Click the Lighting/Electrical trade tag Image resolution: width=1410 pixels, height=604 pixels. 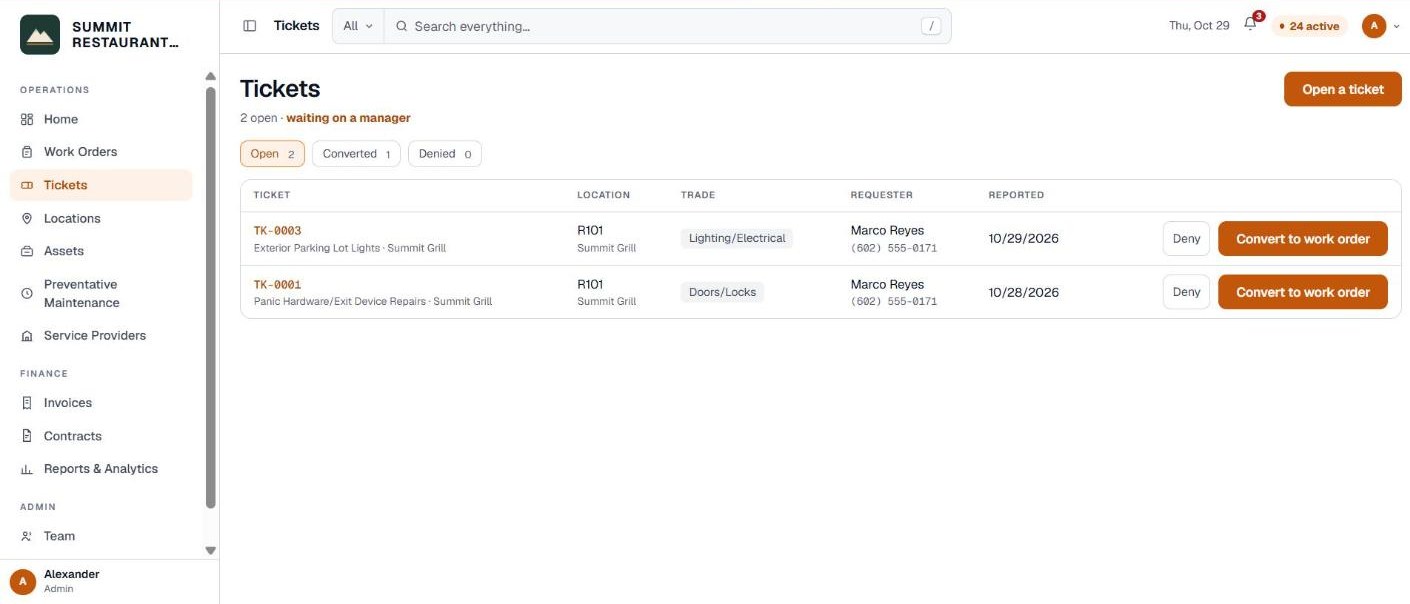tap(737, 239)
